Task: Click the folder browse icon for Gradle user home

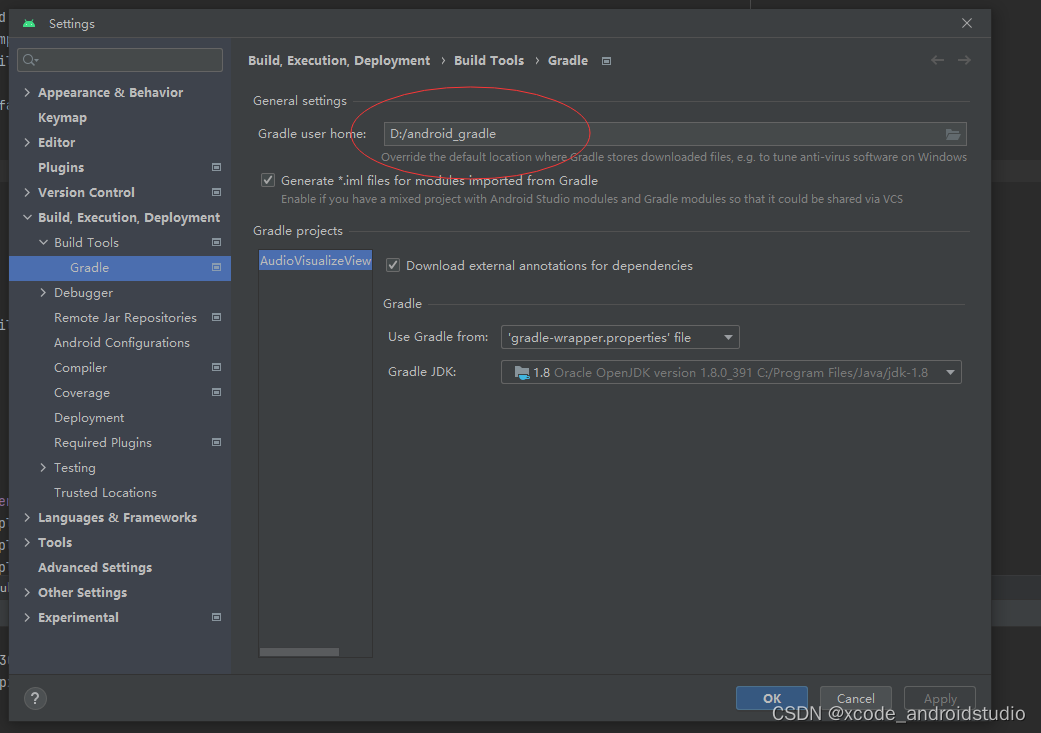Action: tap(953, 134)
